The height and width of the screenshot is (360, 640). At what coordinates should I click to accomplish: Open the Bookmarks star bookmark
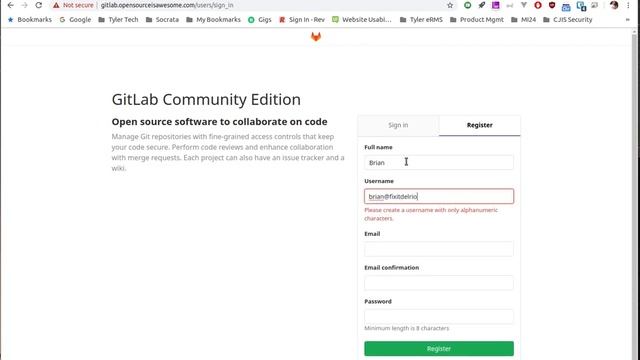coord(30,20)
